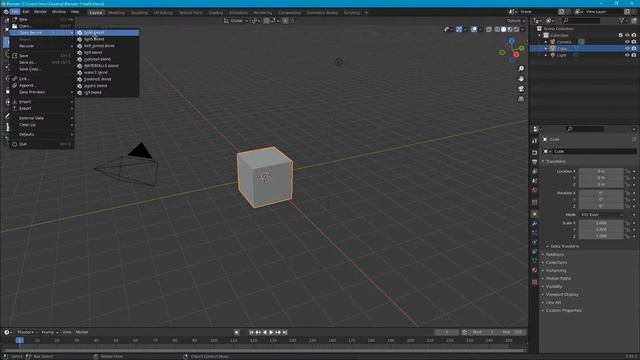Open the Modifiers wrench properties tab
Screen dimensions: 640x360
point(535,224)
